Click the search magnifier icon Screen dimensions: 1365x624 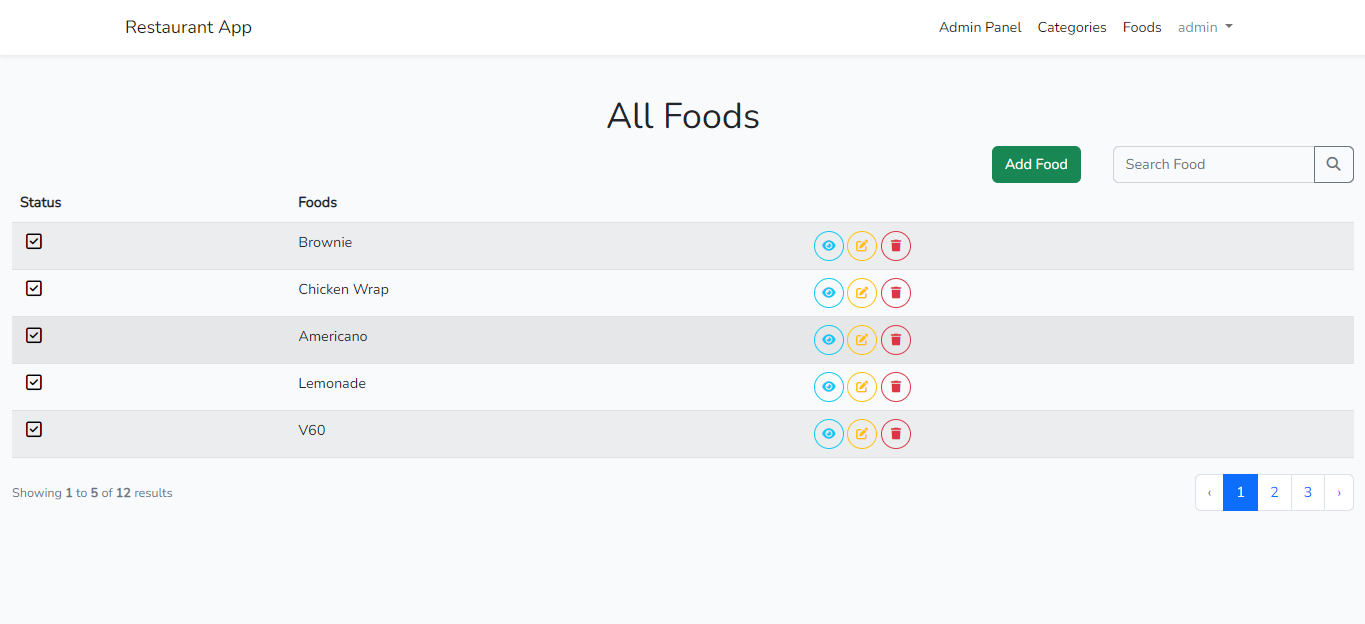[x=1333, y=164]
